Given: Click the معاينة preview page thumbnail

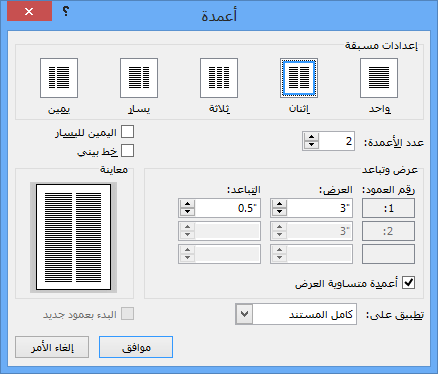Looking at the screenshot, I should [73, 237].
